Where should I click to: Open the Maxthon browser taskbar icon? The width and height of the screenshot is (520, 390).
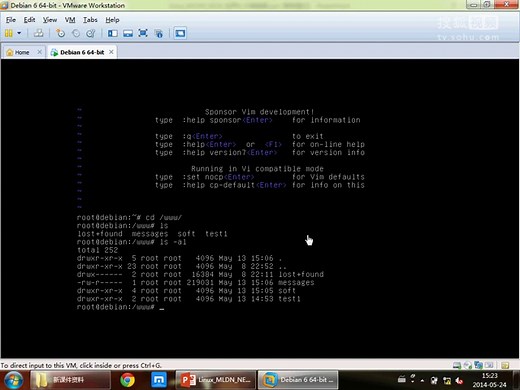[x=159, y=380]
